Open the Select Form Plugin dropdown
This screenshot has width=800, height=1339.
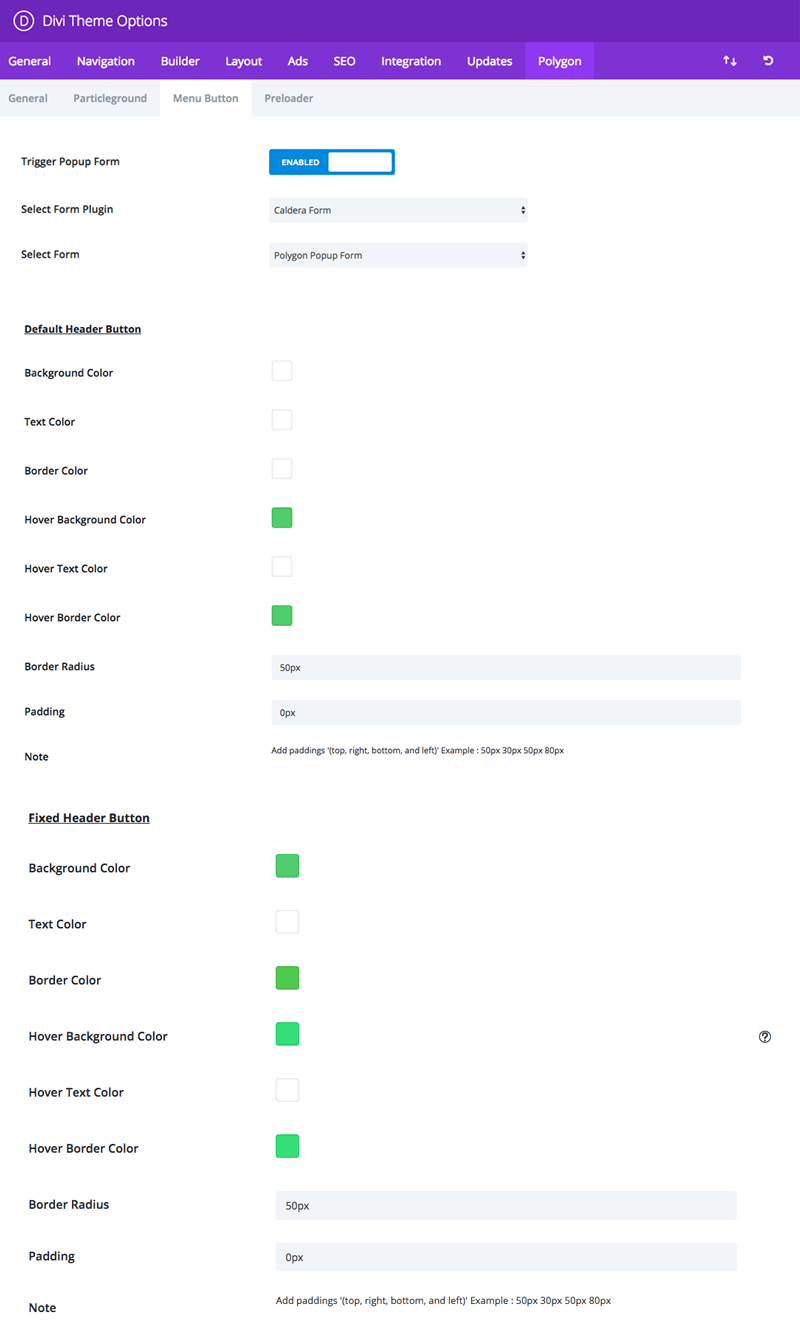(398, 210)
